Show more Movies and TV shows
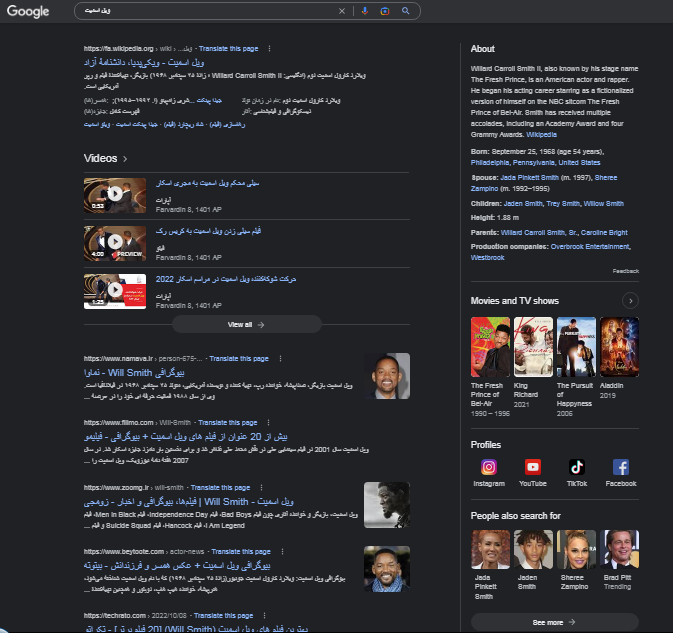The width and height of the screenshot is (673, 633). pos(630,301)
